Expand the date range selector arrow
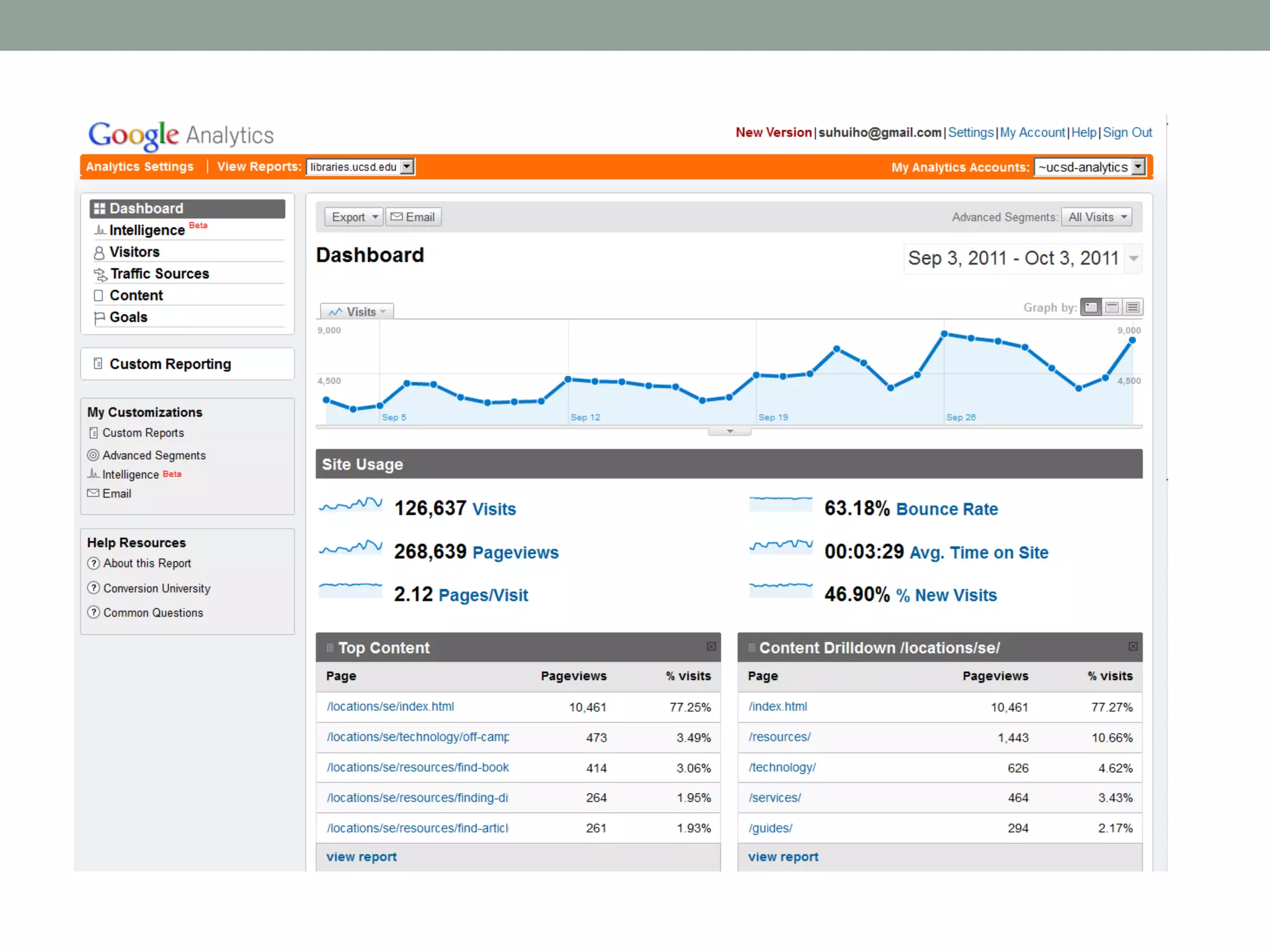 (x=1134, y=258)
